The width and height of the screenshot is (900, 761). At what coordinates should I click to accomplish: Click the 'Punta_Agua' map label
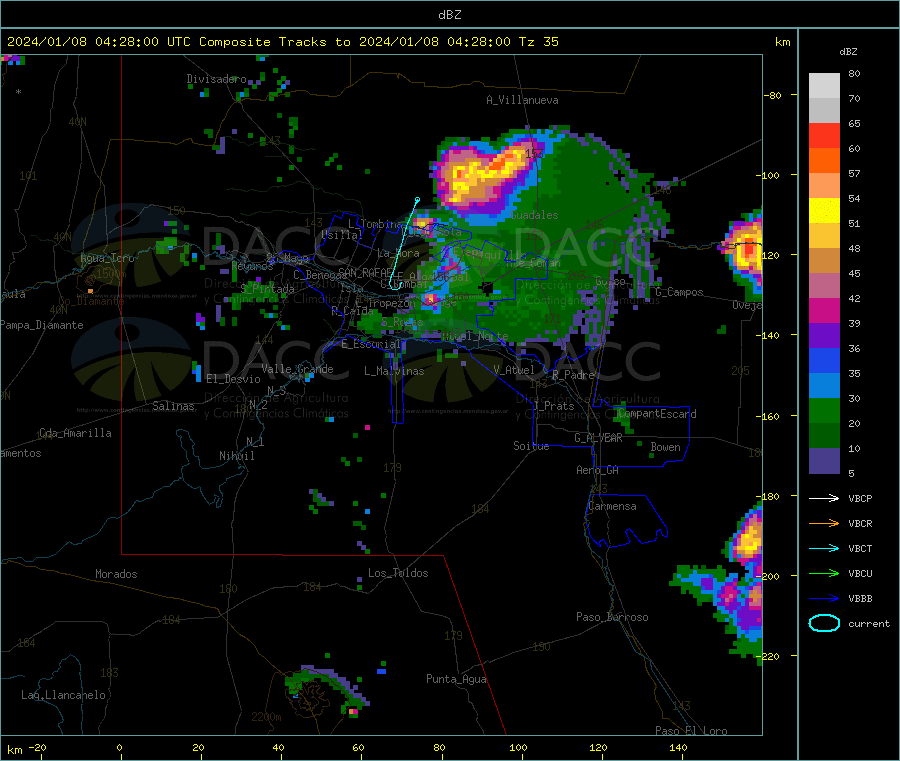456,680
